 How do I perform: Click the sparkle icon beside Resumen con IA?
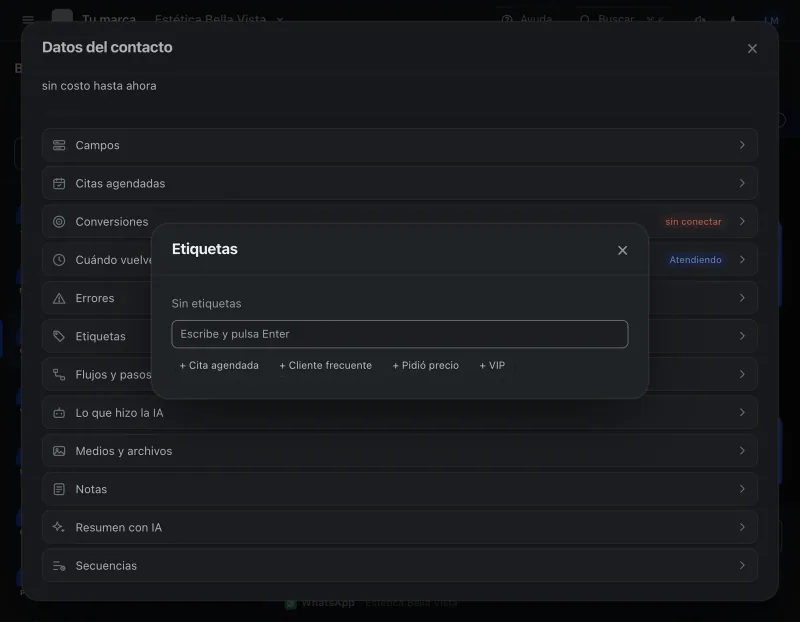click(x=59, y=528)
